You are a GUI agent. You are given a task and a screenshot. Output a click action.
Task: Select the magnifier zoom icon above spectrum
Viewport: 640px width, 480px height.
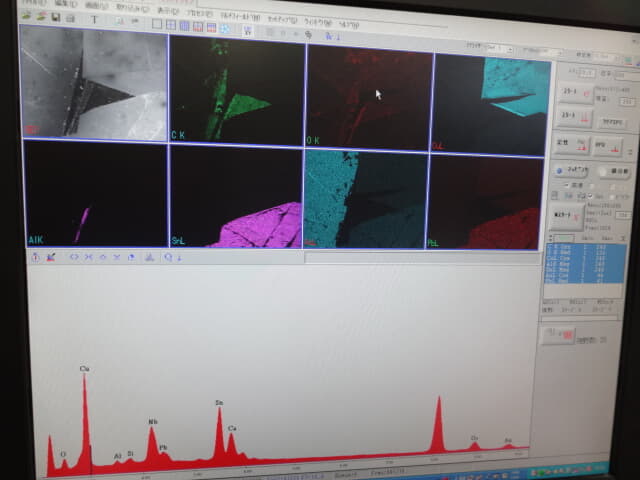coord(168,257)
